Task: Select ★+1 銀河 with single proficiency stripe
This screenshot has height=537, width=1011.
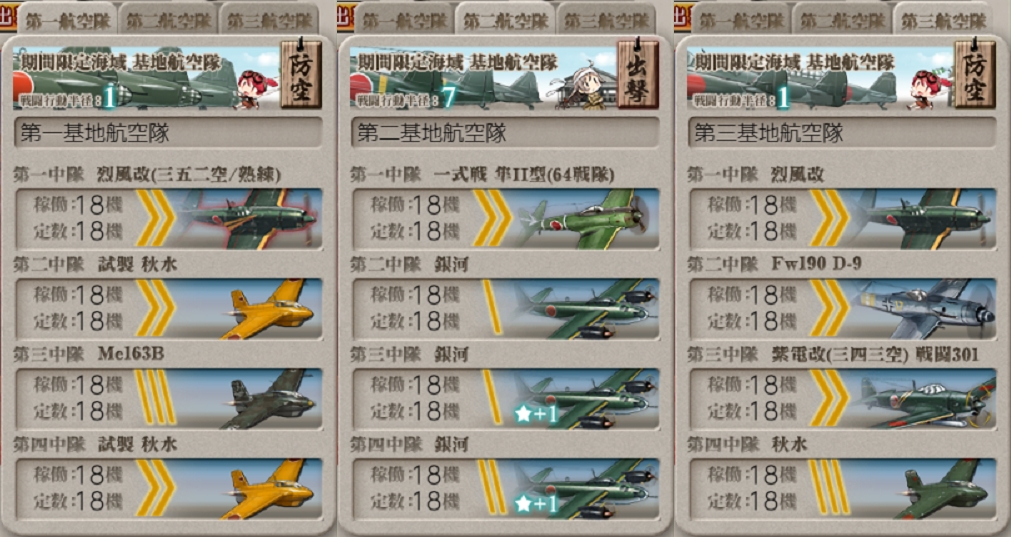Action: pyautogui.click(x=506, y=398)
